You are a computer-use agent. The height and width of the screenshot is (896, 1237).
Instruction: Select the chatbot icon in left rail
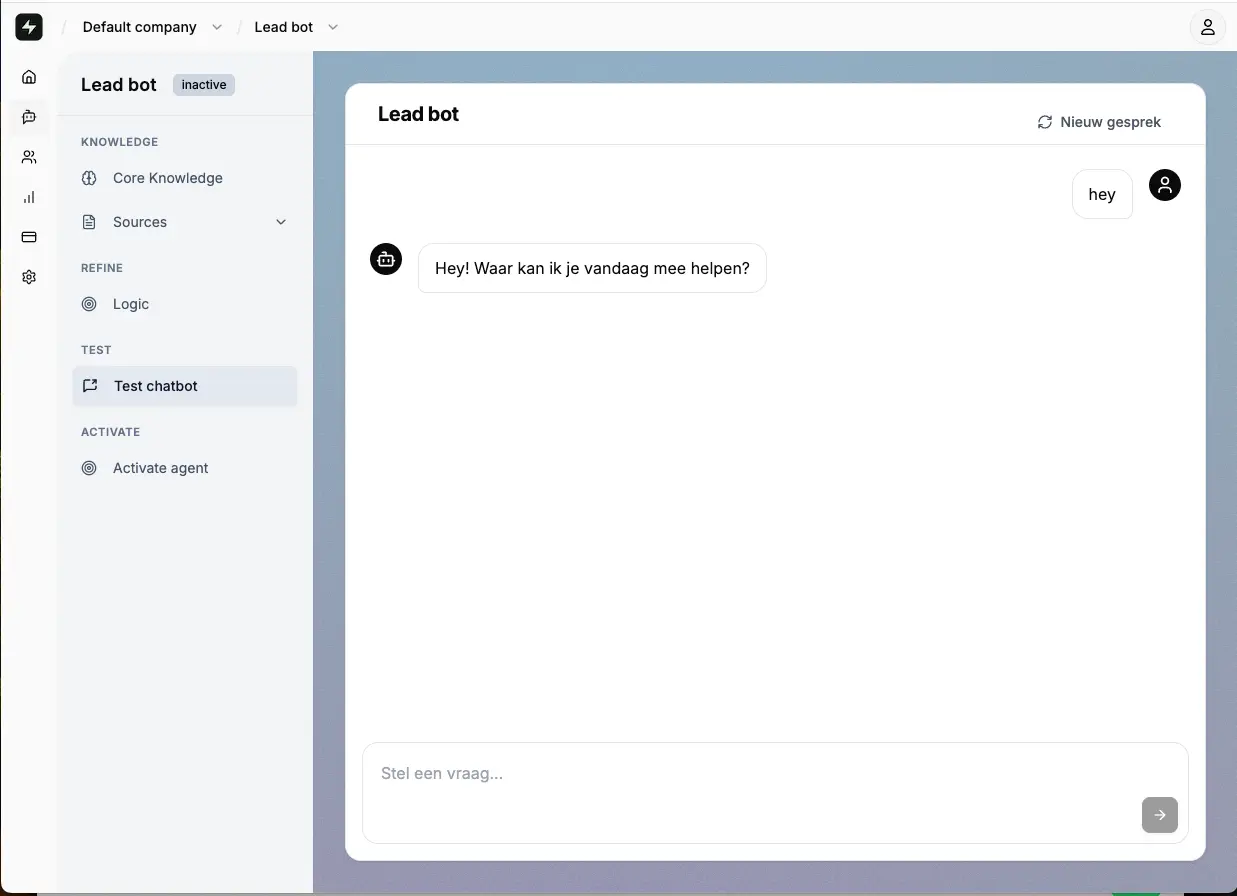pyautogui.click(x=29, y=117)
